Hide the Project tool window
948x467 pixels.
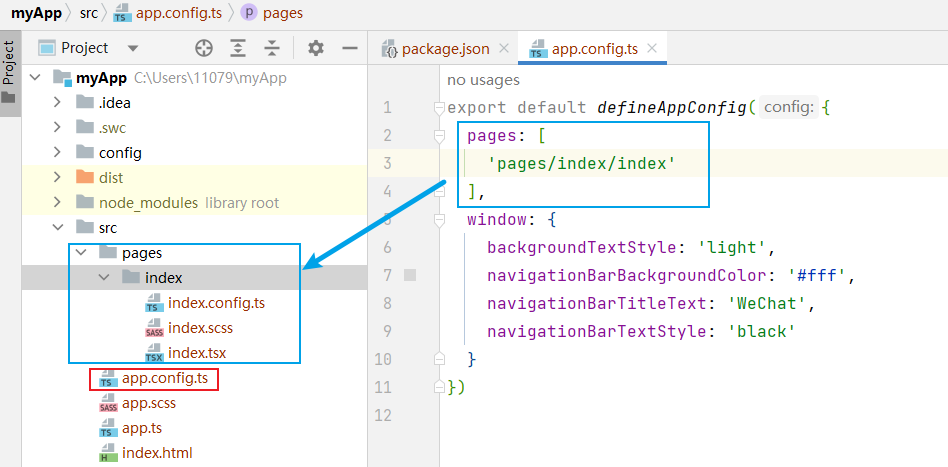click(x=349, y=48)
